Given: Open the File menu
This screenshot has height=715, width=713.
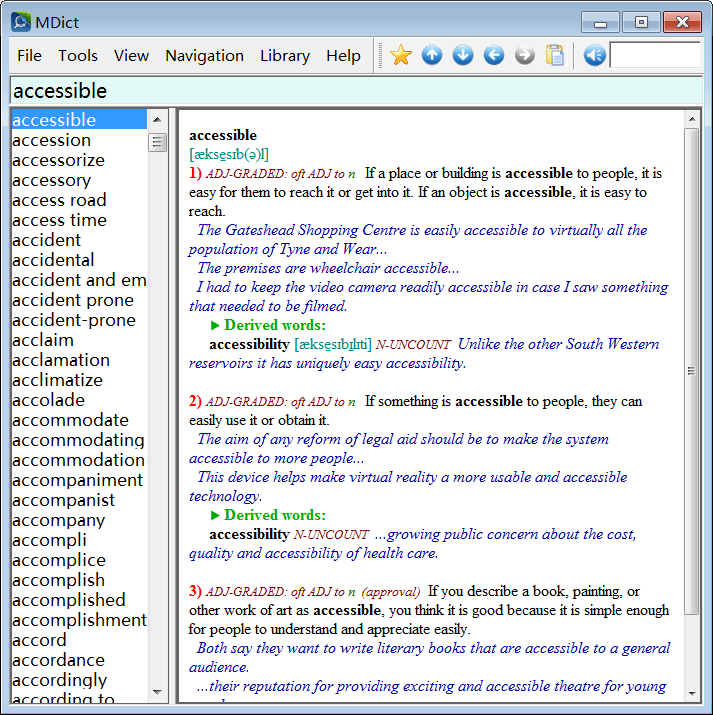Looking at the screenshot, I should coord(29,56).
